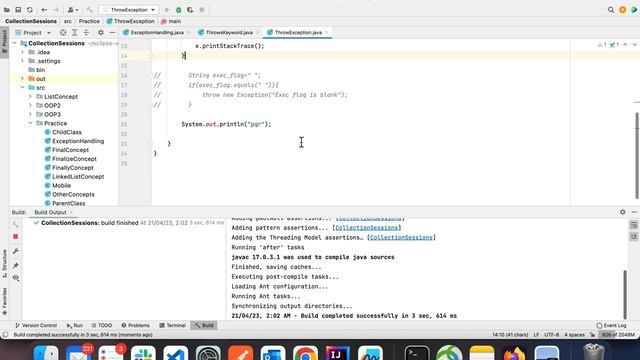Click the Save All toolbar icon
Image resolution: width=640 pixels, height=360 pixels.
tap(18, 10)
